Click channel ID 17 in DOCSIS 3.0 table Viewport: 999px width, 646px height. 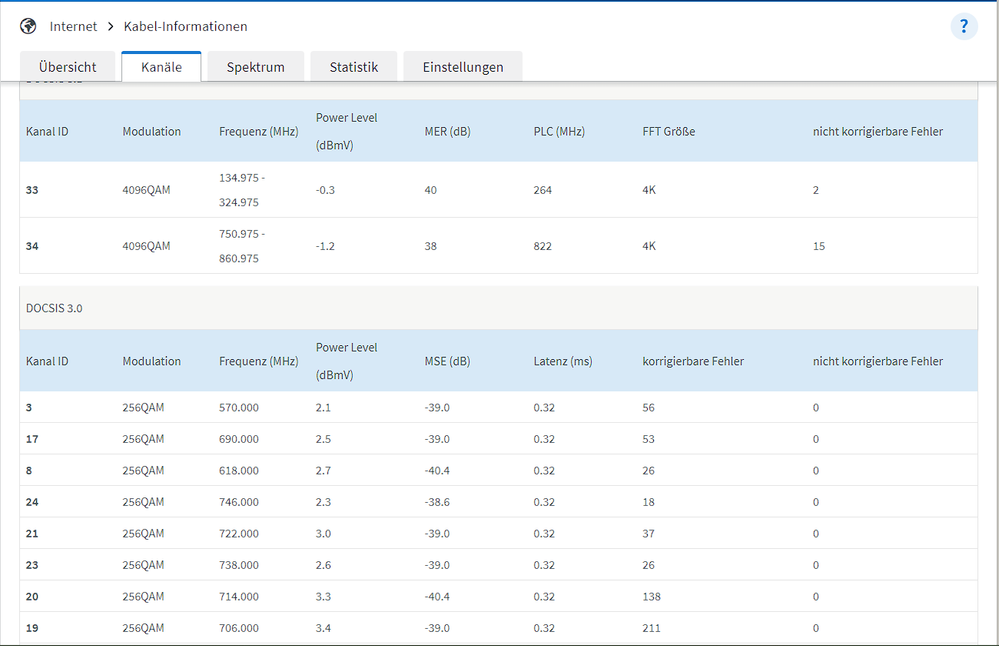[32, 439]
